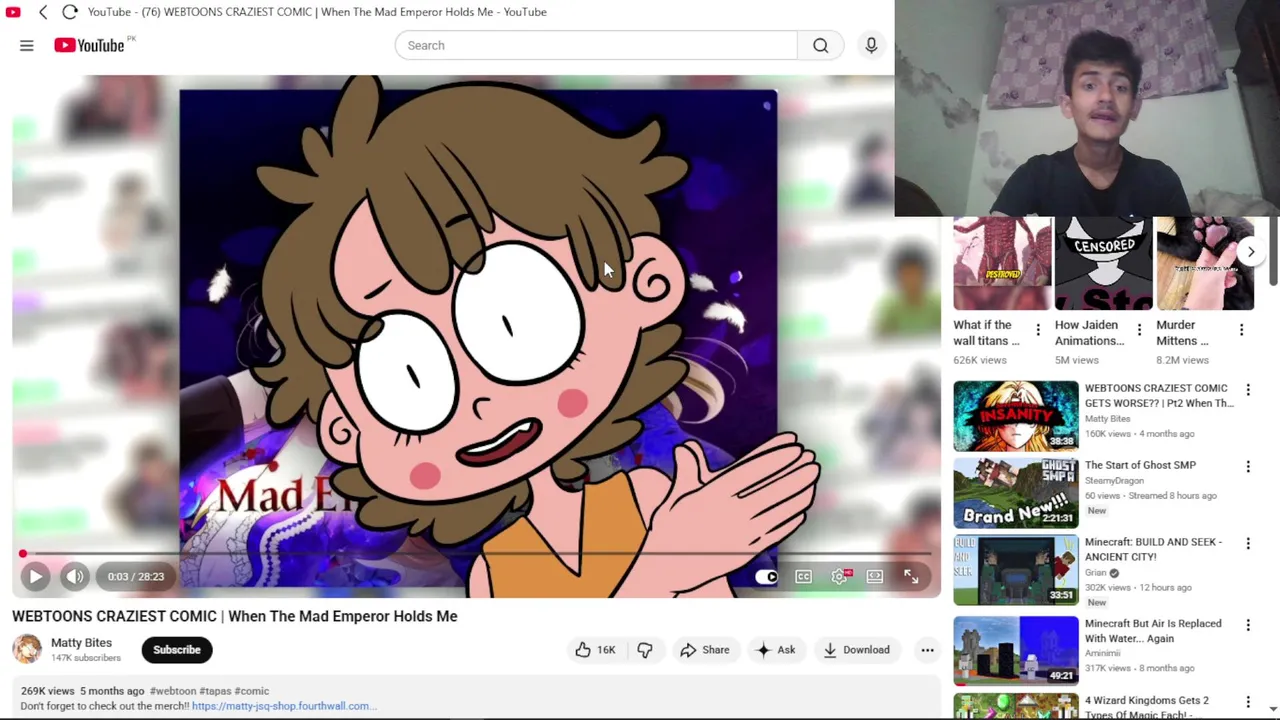Viewport: 1280px width, 720px height.
Task: Open the merch shop fourthwall link
Action: [284, 706]
